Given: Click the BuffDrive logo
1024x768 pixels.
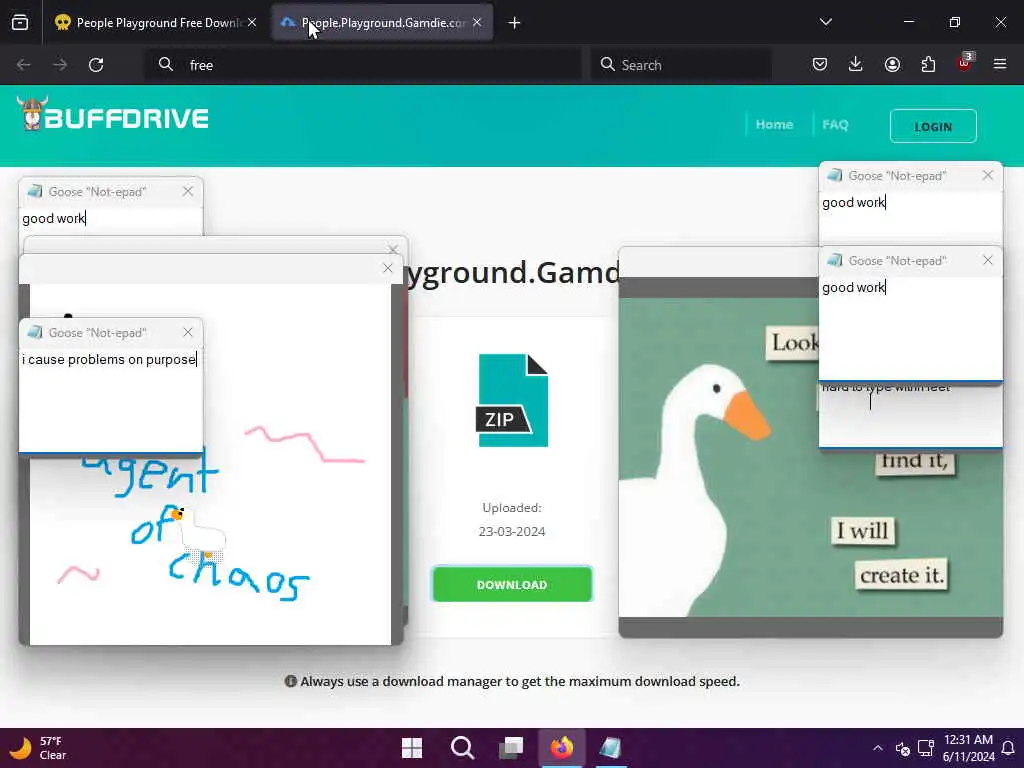Looking at the screenshot, I should tap(113, 116).
